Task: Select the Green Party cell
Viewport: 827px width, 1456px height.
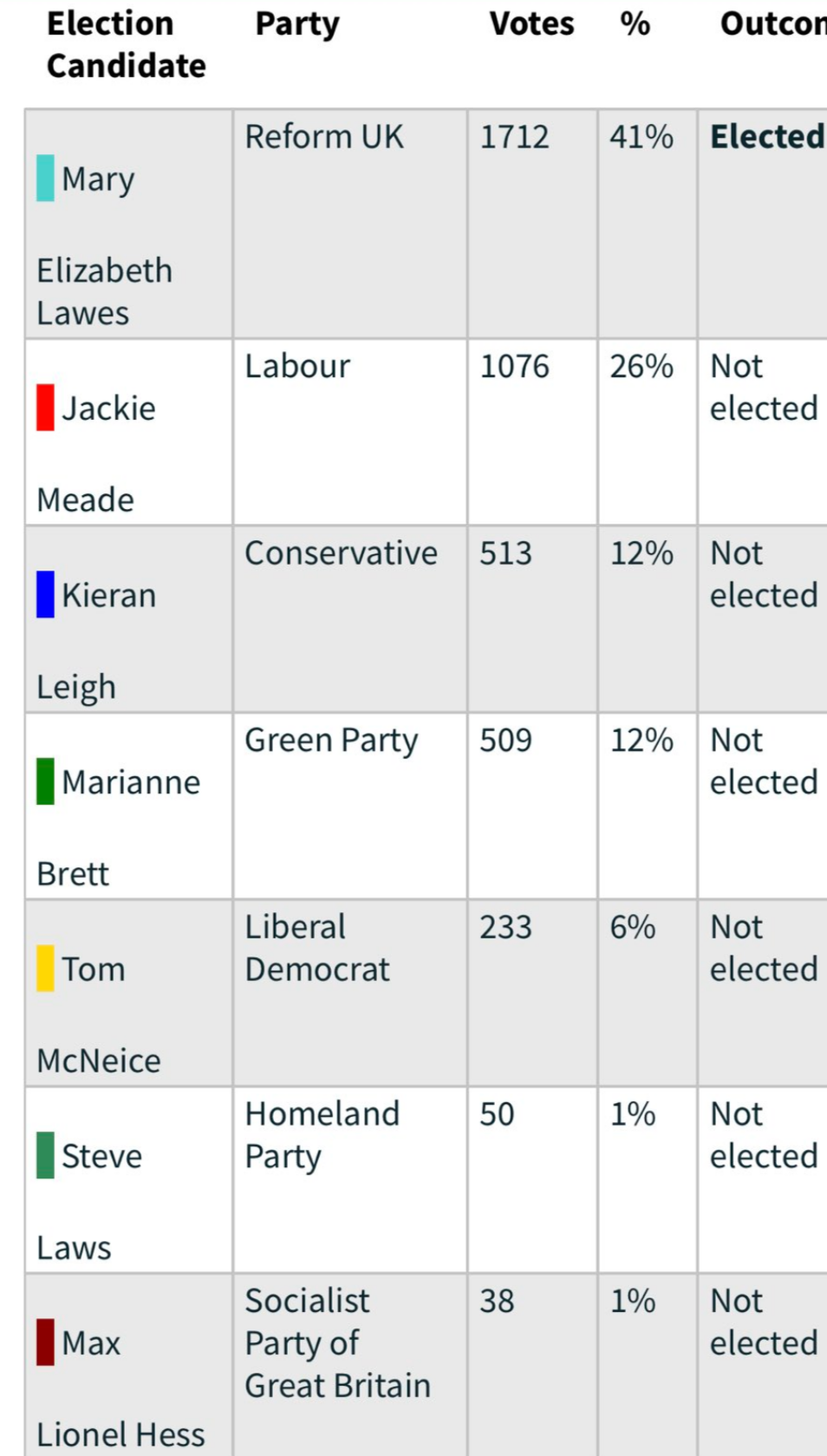Action: 331,741
